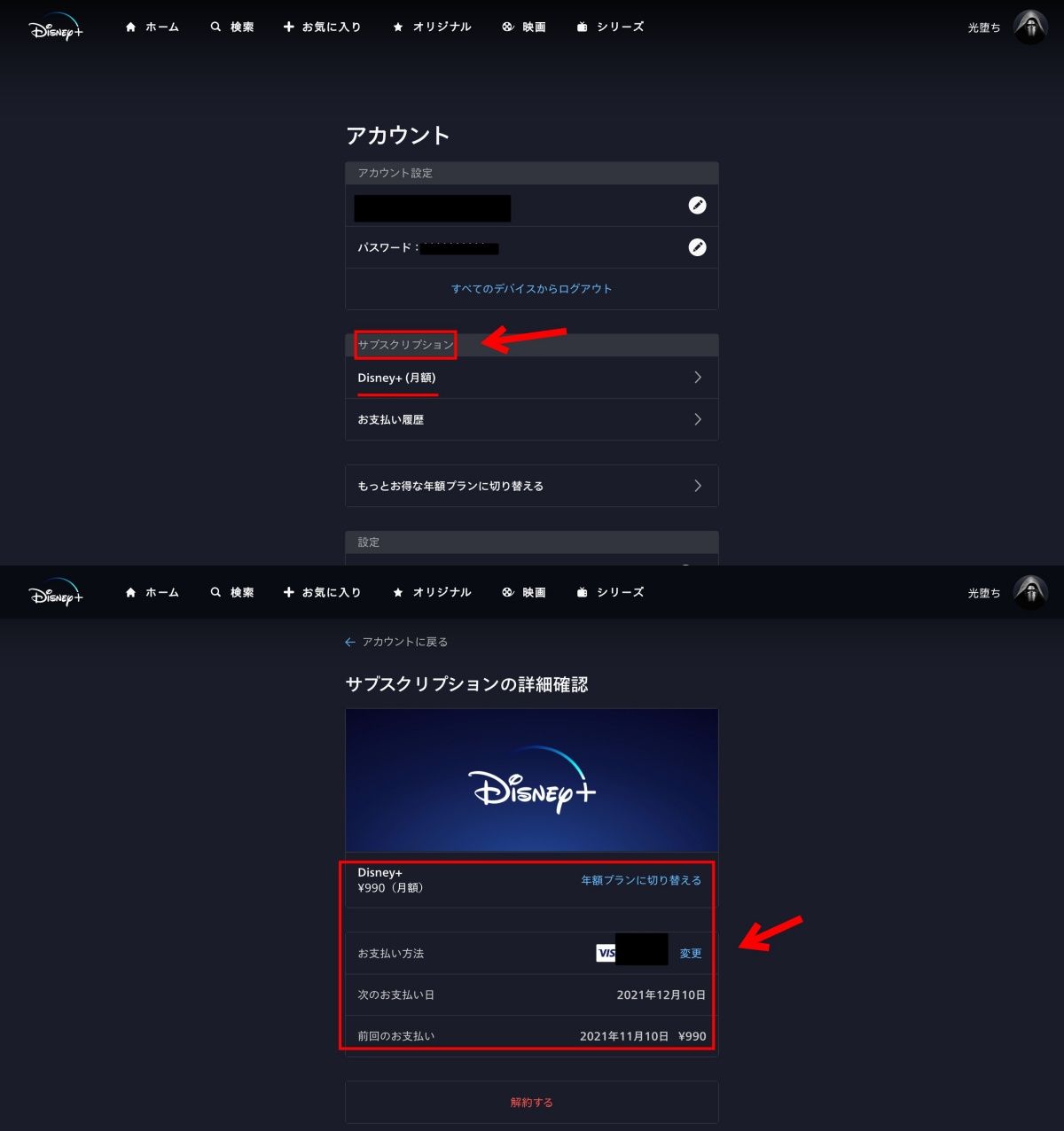Open ホーム in the subscription details page navigation

click(x=152, y=592)
